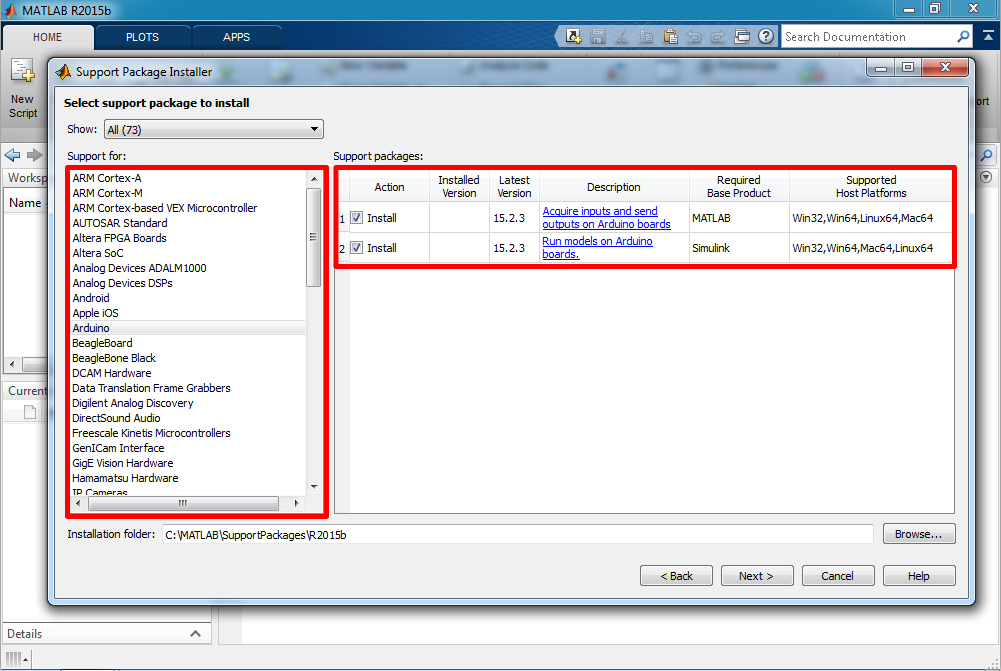Viewport: 1001px width, 671px height.
Task: Click the Copy icon in quick access toolbar
Action: point(646,36)
